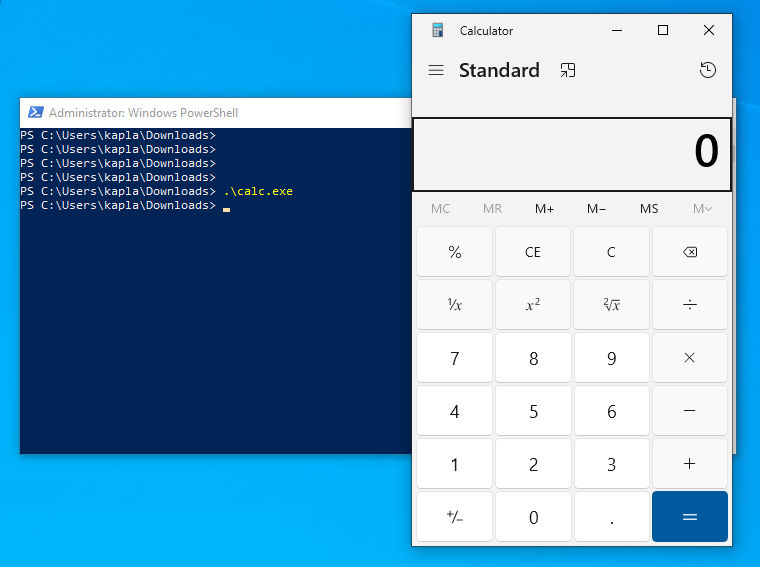Click the Standard mode heading

pyautogui.click(x=499, y=70)
